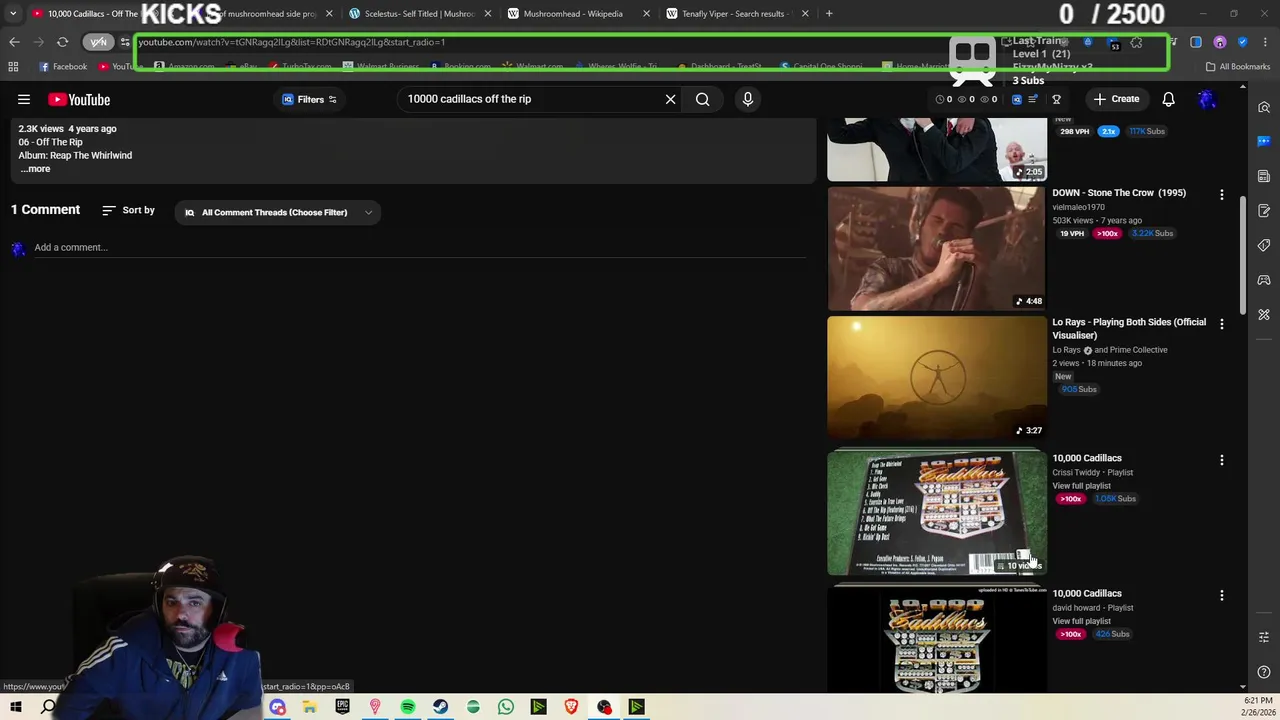Toggle the VPN indicator in address bar
The width and height of the screenshot is (1280, 720).
coord(98,42)
